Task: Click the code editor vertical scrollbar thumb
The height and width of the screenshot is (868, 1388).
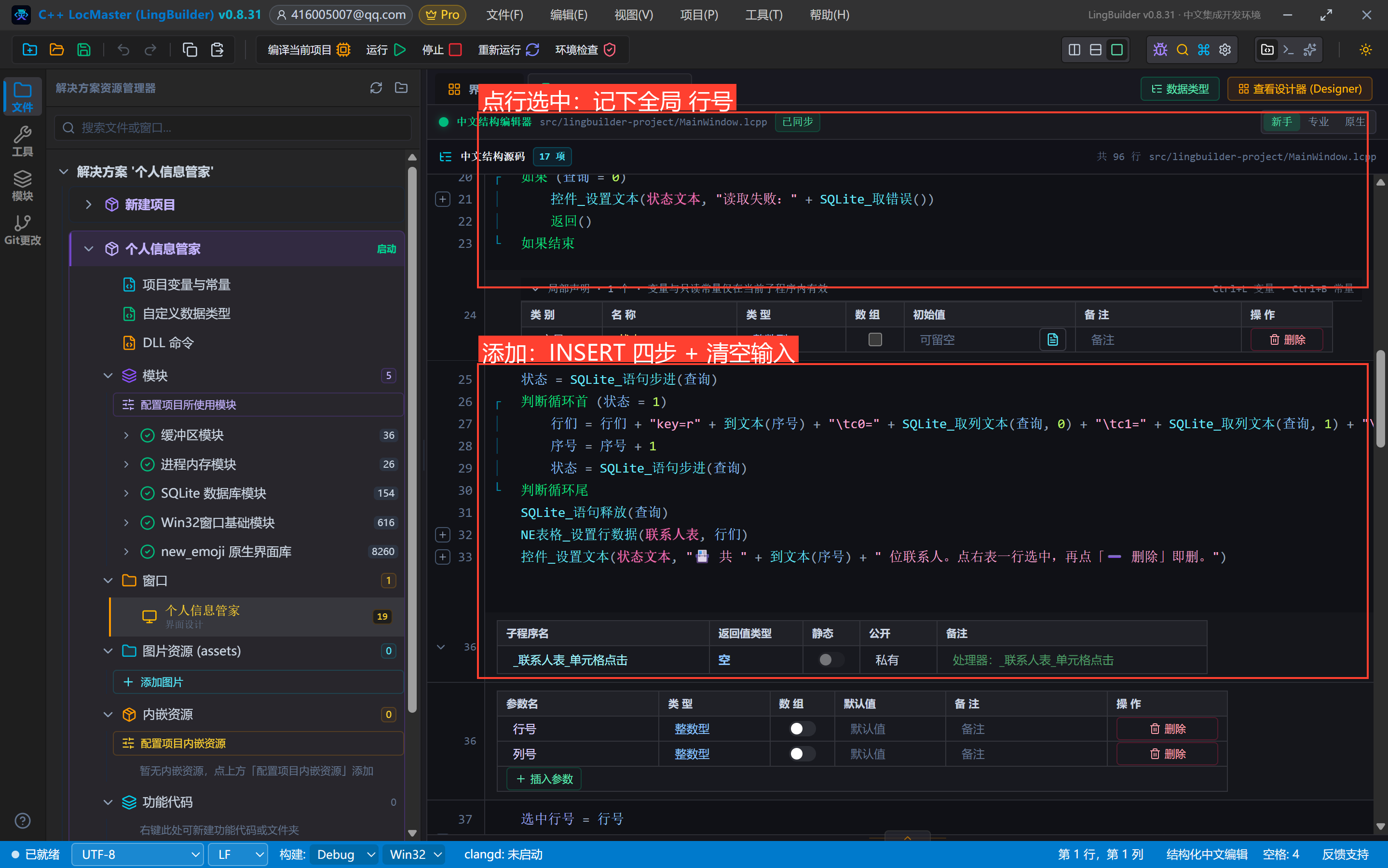Action: click(1380, 398)
